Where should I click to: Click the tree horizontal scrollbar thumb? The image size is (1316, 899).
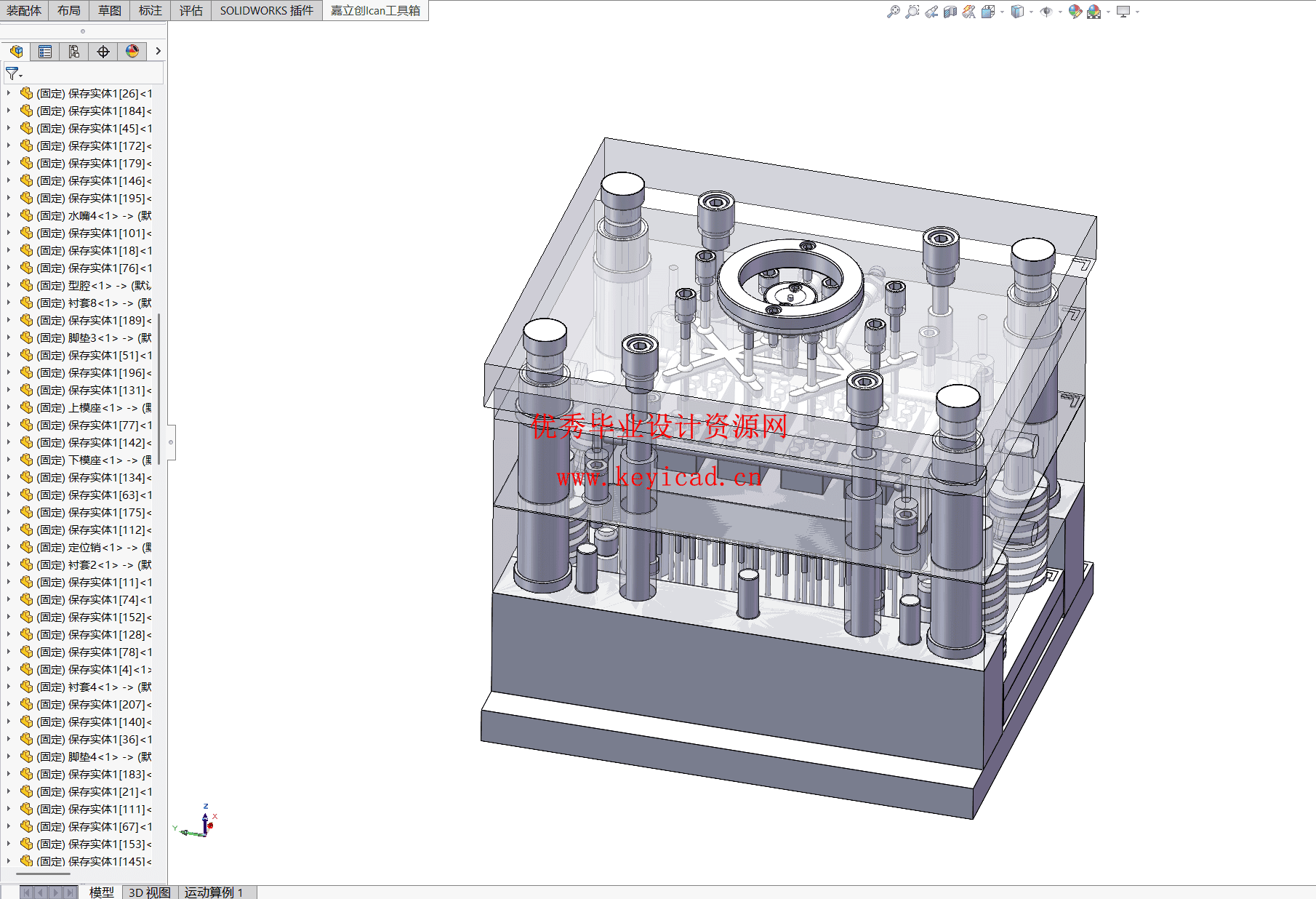43,874
